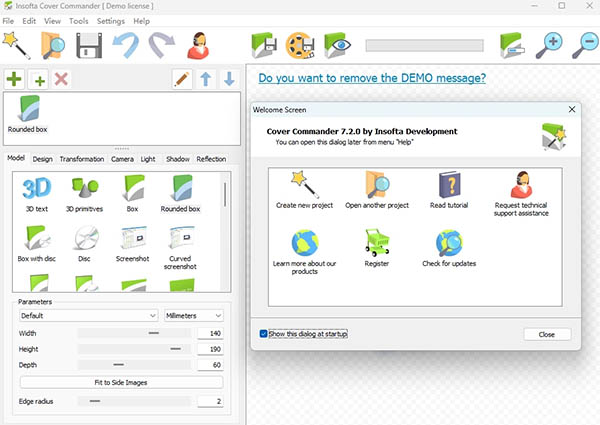The width and height of the screenshot is (600, 425).
Task: Switch to the Transformation tab
Action: pyautogui.click(x=82, y=159)
